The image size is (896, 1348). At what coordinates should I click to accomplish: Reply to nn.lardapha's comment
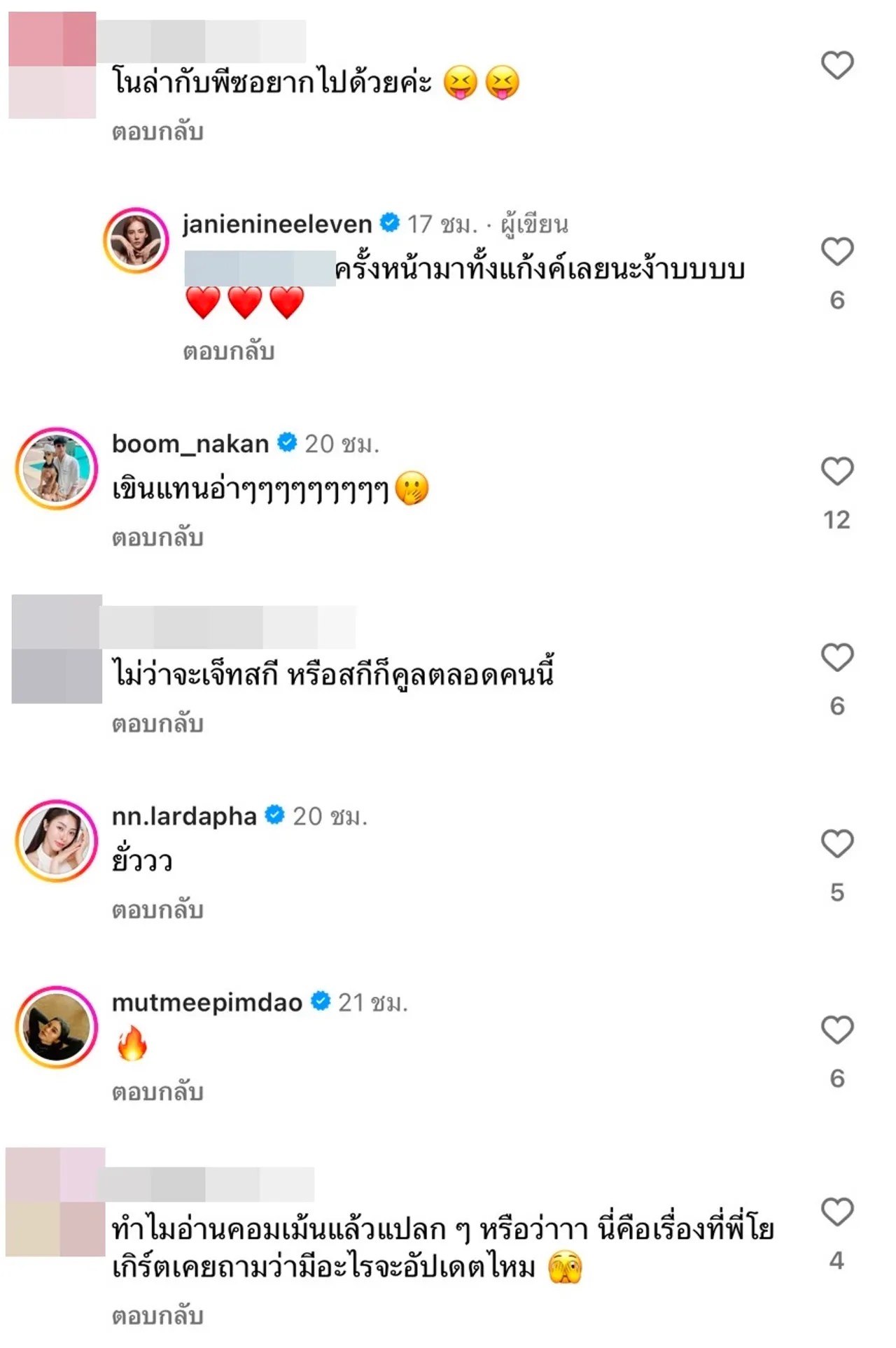coord(157,910)
